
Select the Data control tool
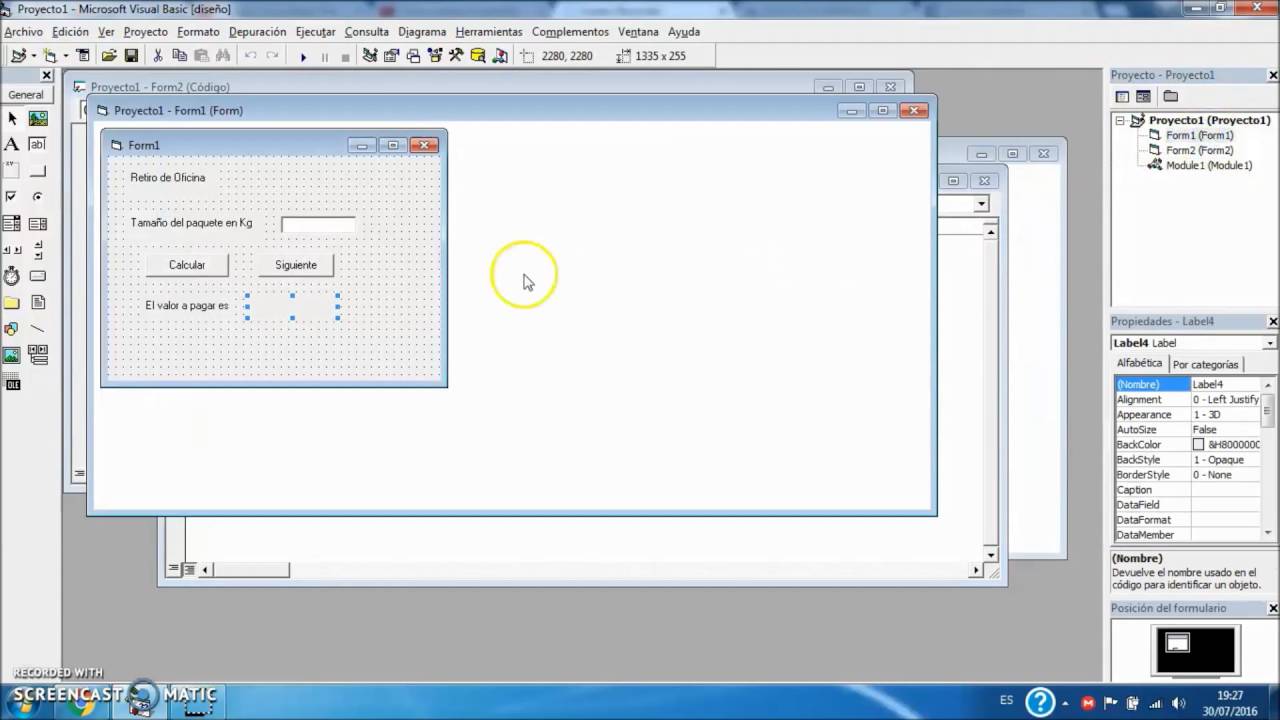38,355
